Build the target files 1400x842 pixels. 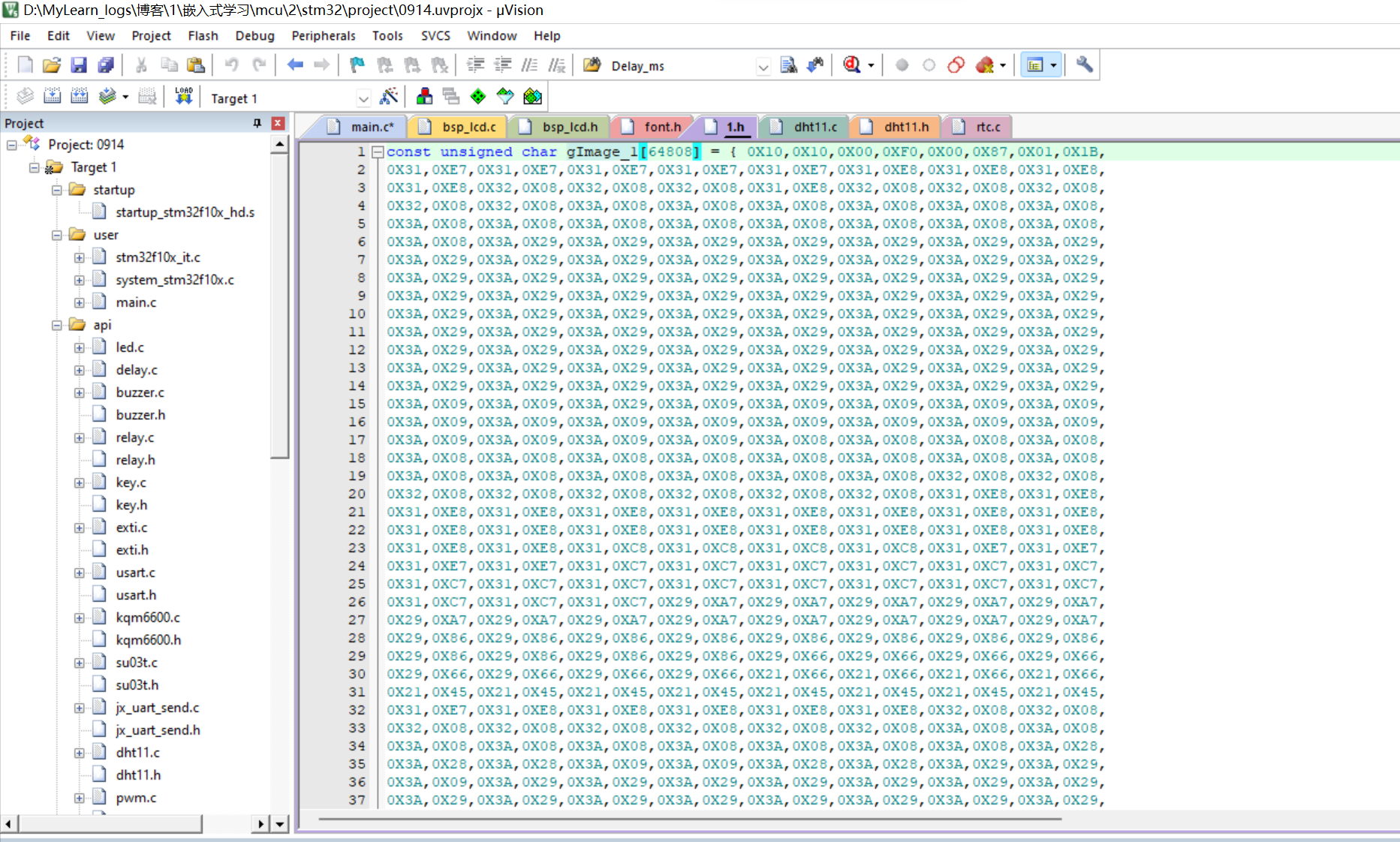click(x=52, y=96)
